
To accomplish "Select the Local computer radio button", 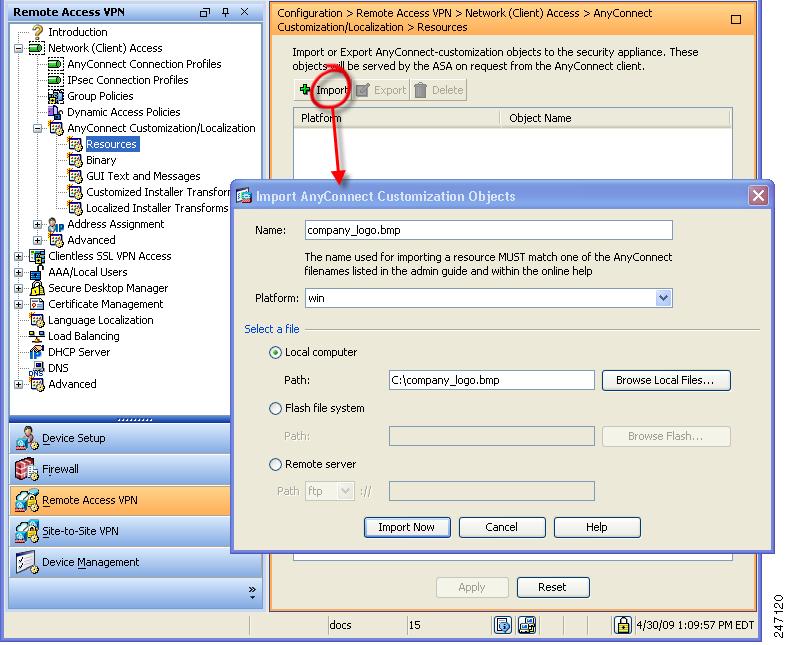I will (275, 352).
